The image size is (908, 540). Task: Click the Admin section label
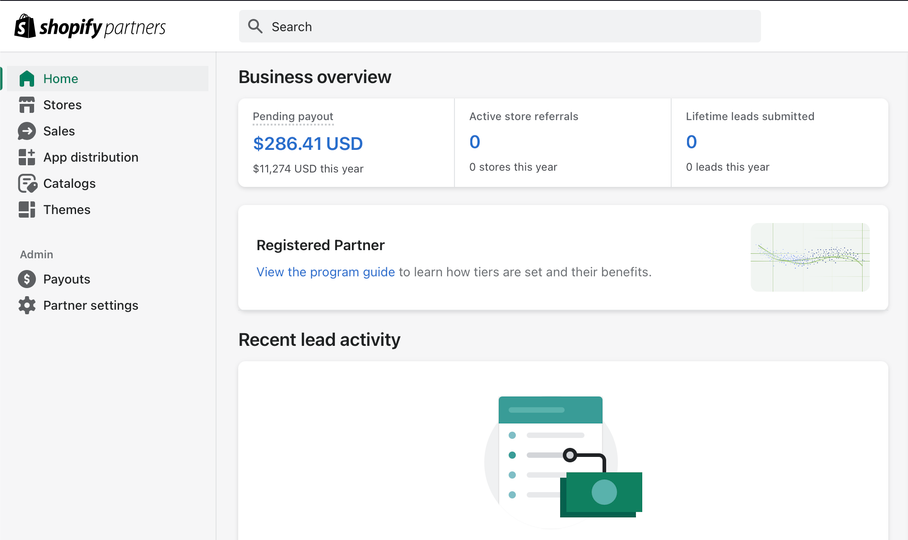[36, 255]
